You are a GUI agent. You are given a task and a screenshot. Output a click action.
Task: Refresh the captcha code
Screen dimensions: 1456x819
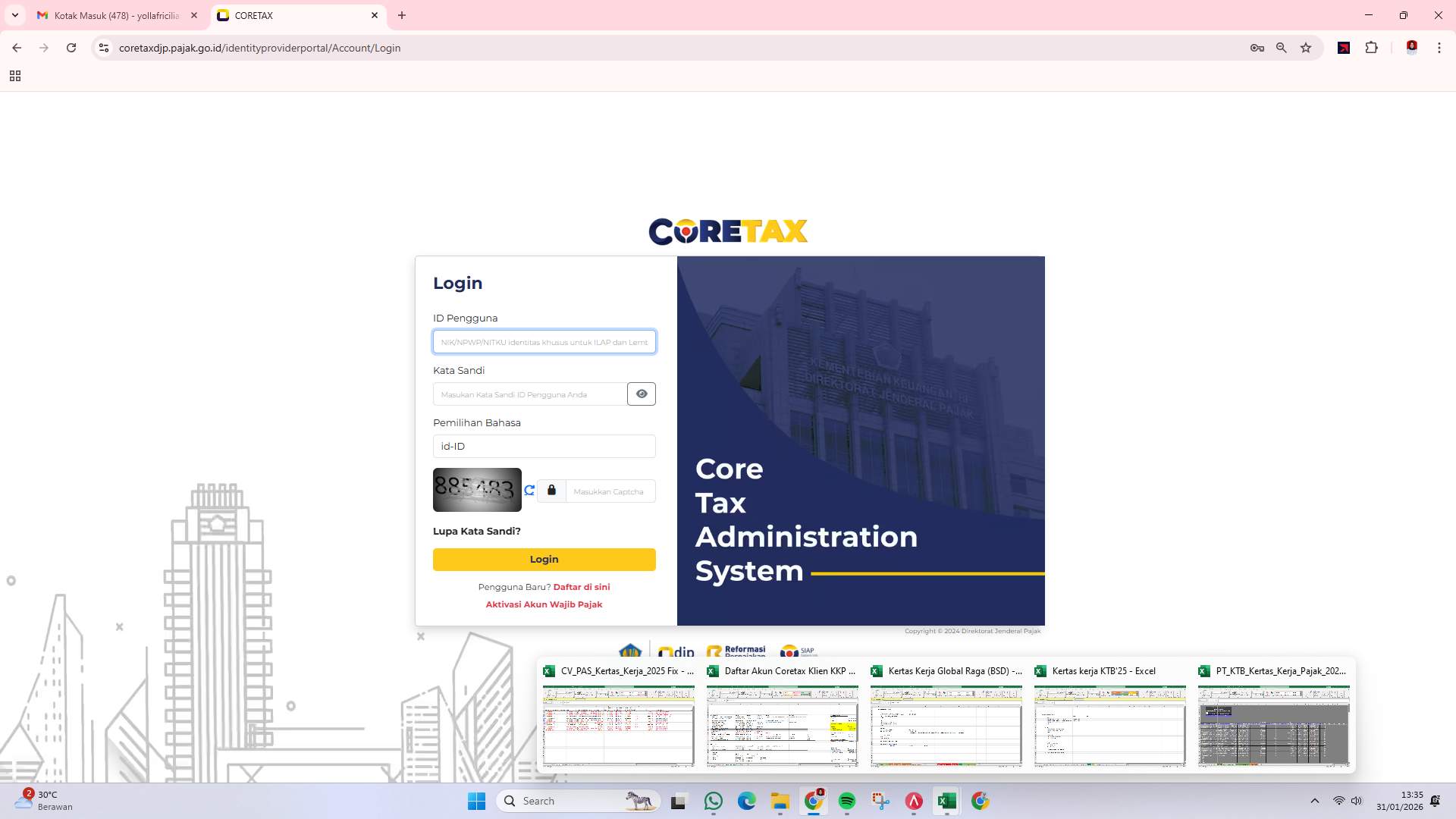(529, 490)
